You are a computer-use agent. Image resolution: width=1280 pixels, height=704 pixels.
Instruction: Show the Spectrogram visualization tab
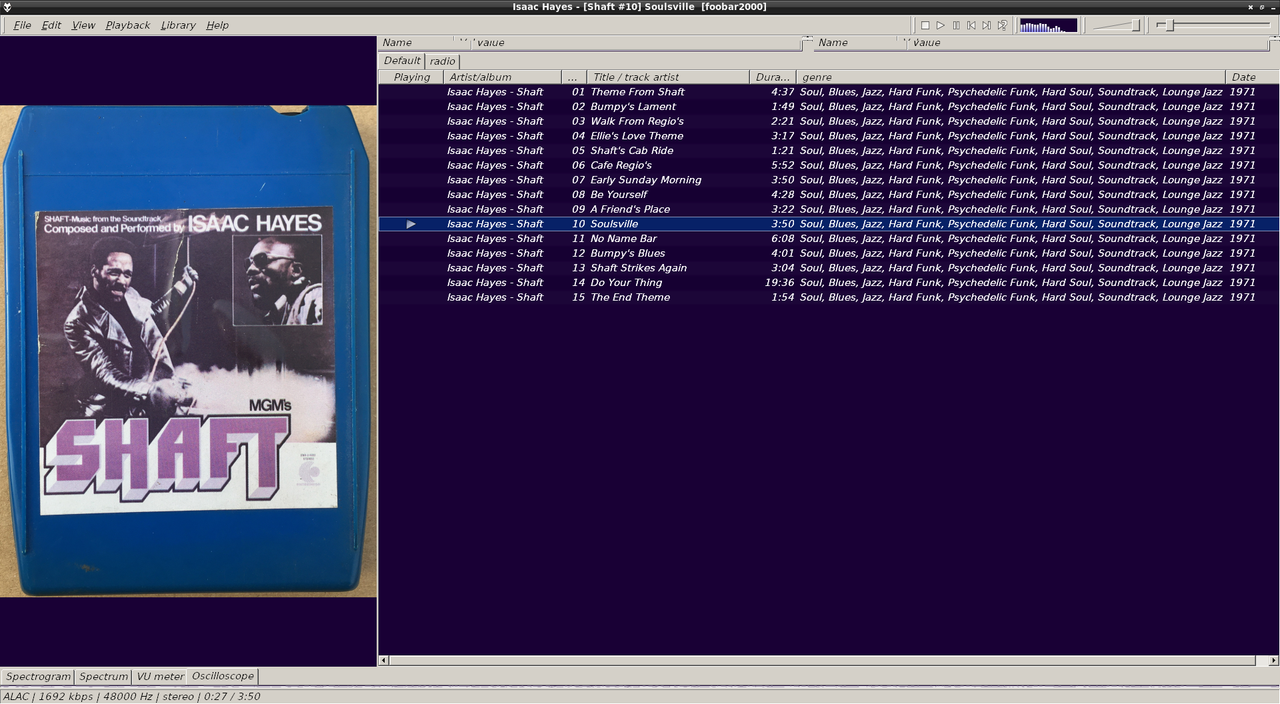tap(39, 677)
